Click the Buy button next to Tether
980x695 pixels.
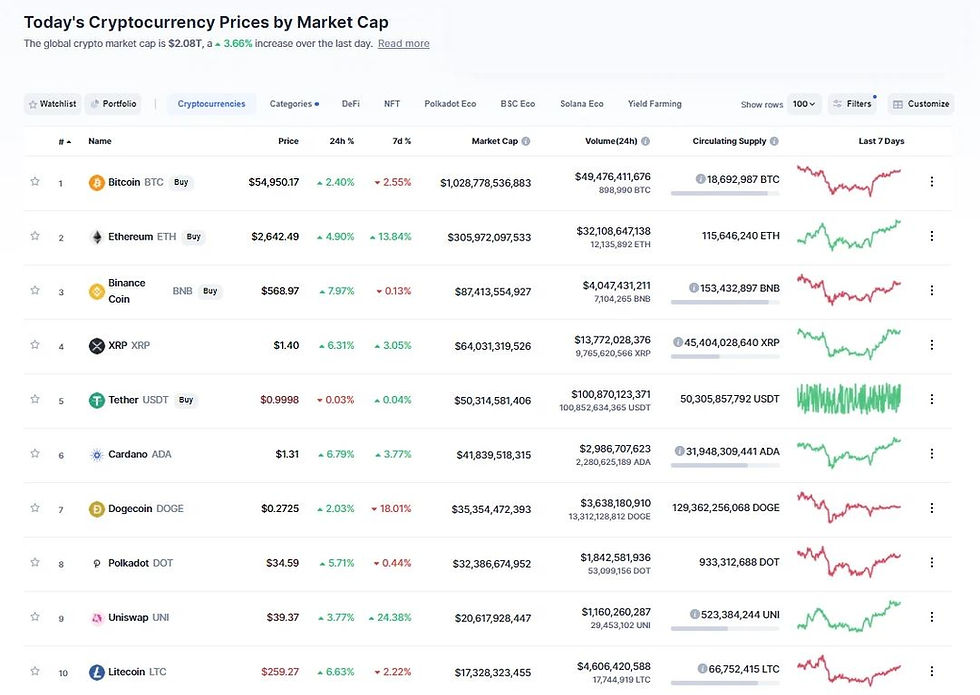(x=186, y=400)
